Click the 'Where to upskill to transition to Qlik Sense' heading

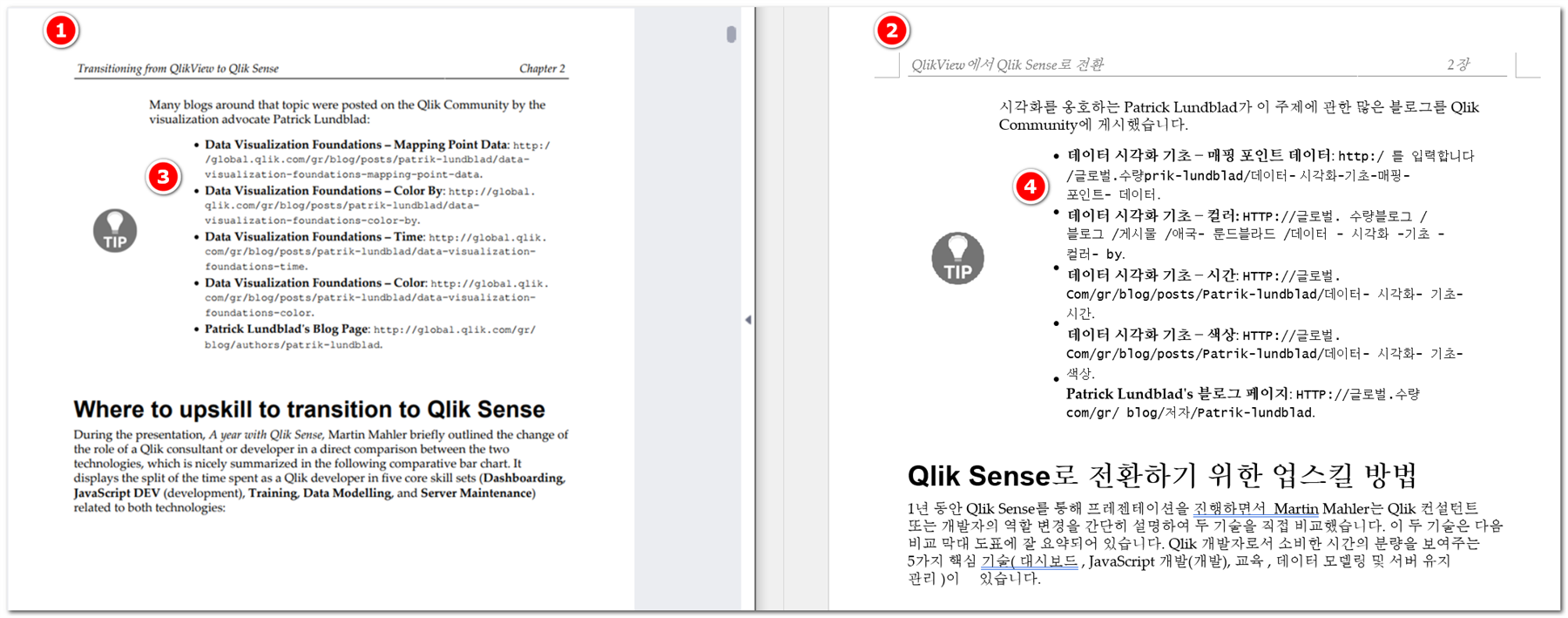309,410
